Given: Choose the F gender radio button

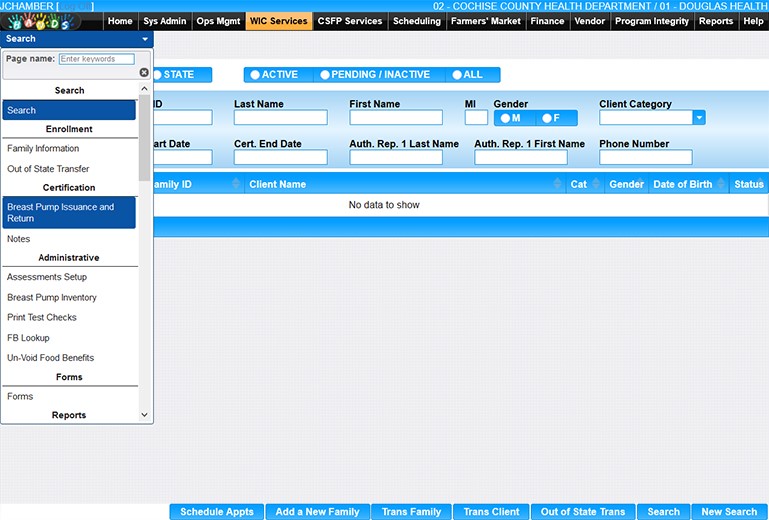Looking at the screenshot, I should click(546, 118).
